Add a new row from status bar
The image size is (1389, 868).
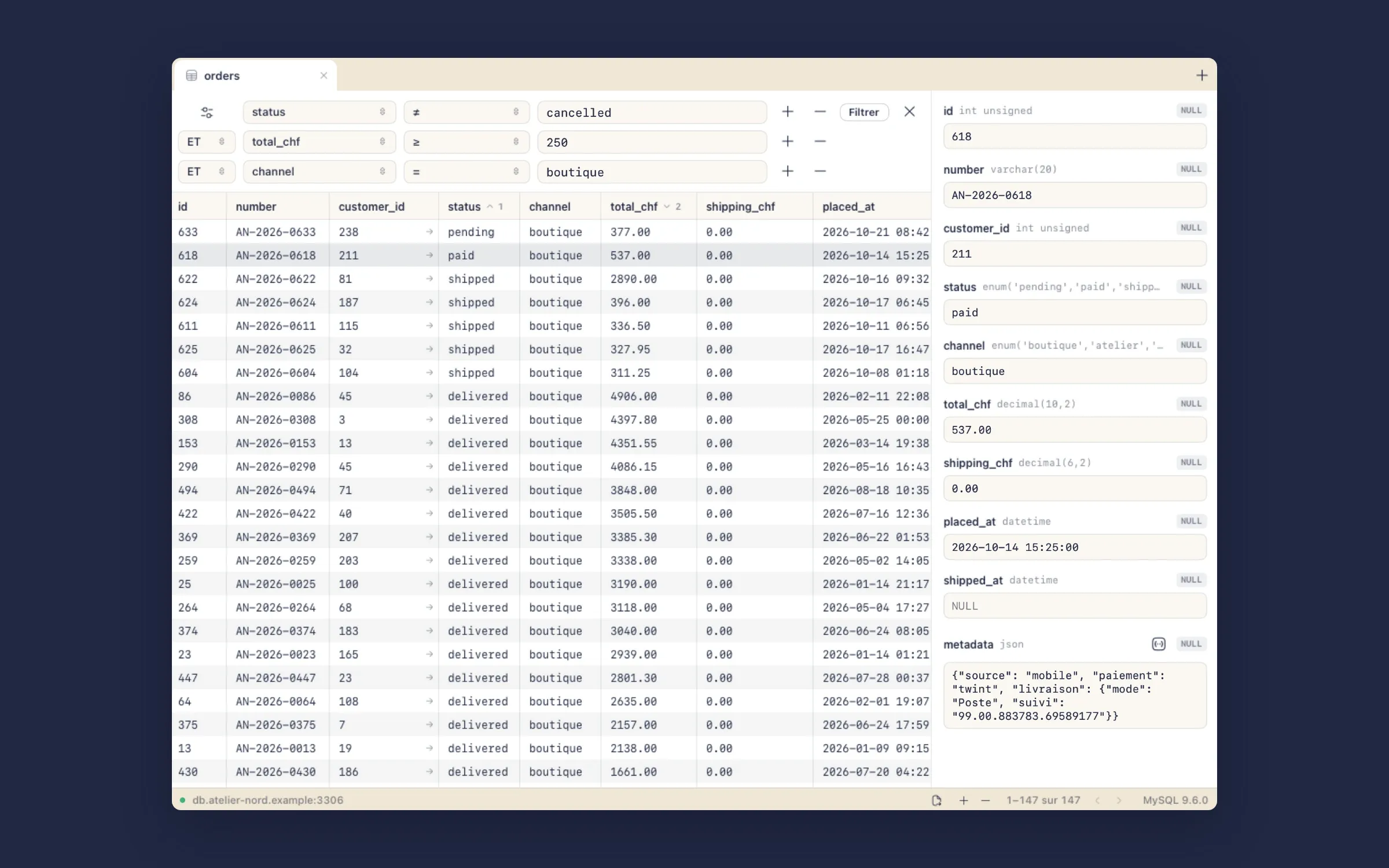coord(964,800)
